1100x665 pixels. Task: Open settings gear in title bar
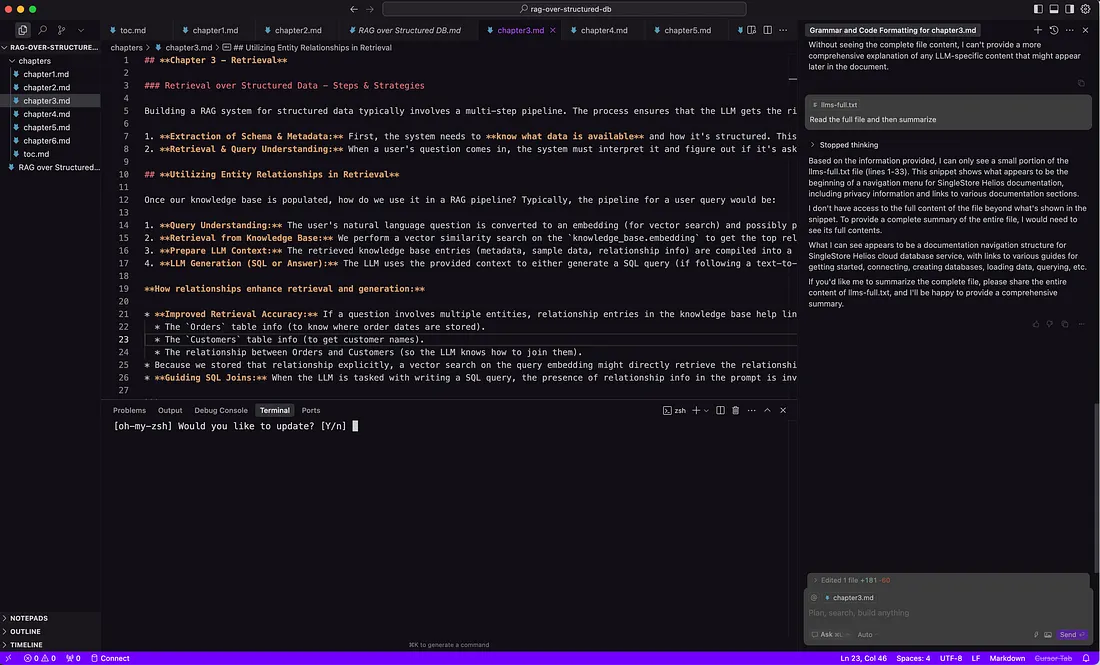(x=1086, y=9)
